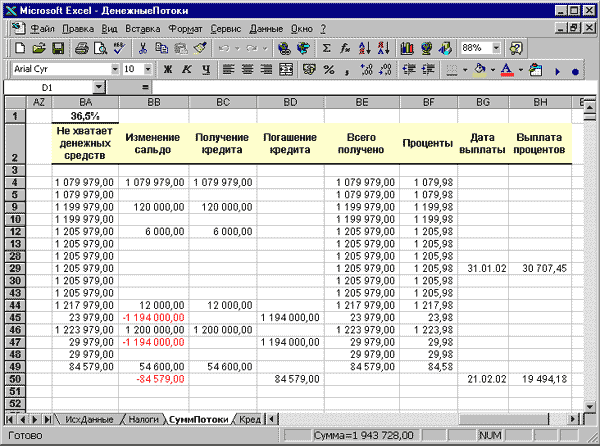Open the Вставка menu
600x448 pixels.
tap(143, 29)
